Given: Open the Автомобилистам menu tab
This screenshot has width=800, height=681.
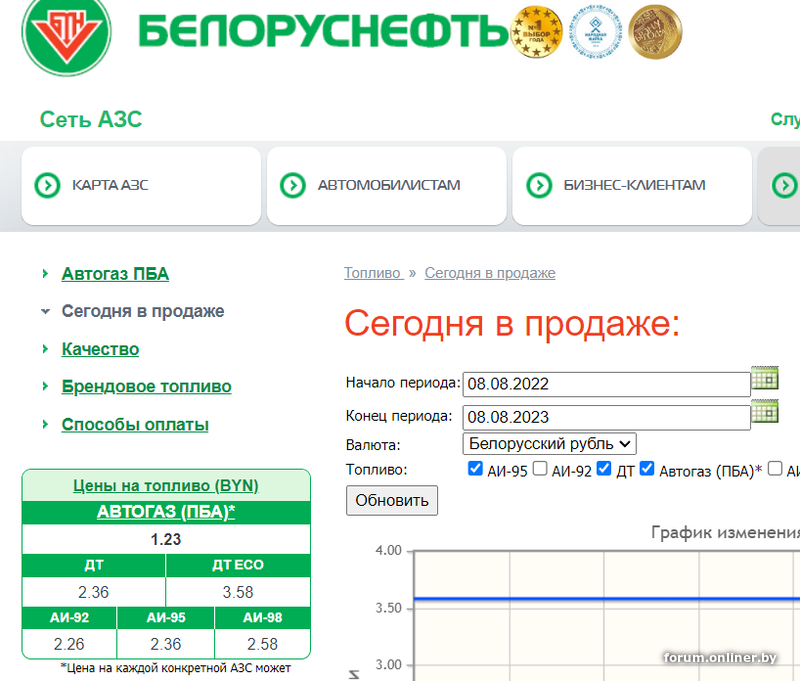Looking at the screenshot, I should click(387, 186).
